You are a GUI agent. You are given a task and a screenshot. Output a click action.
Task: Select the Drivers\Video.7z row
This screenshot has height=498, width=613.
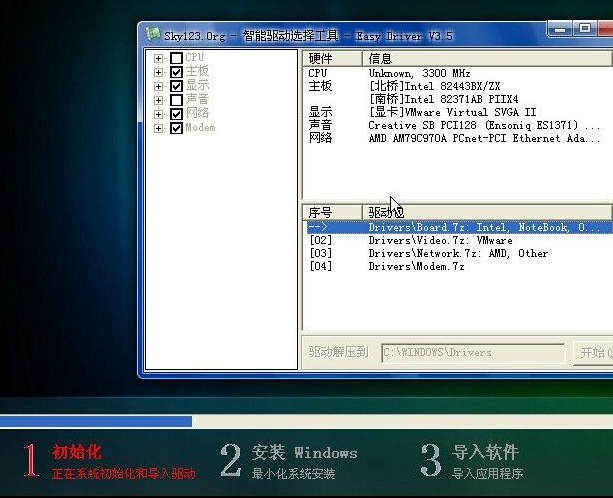pos(440,241)
